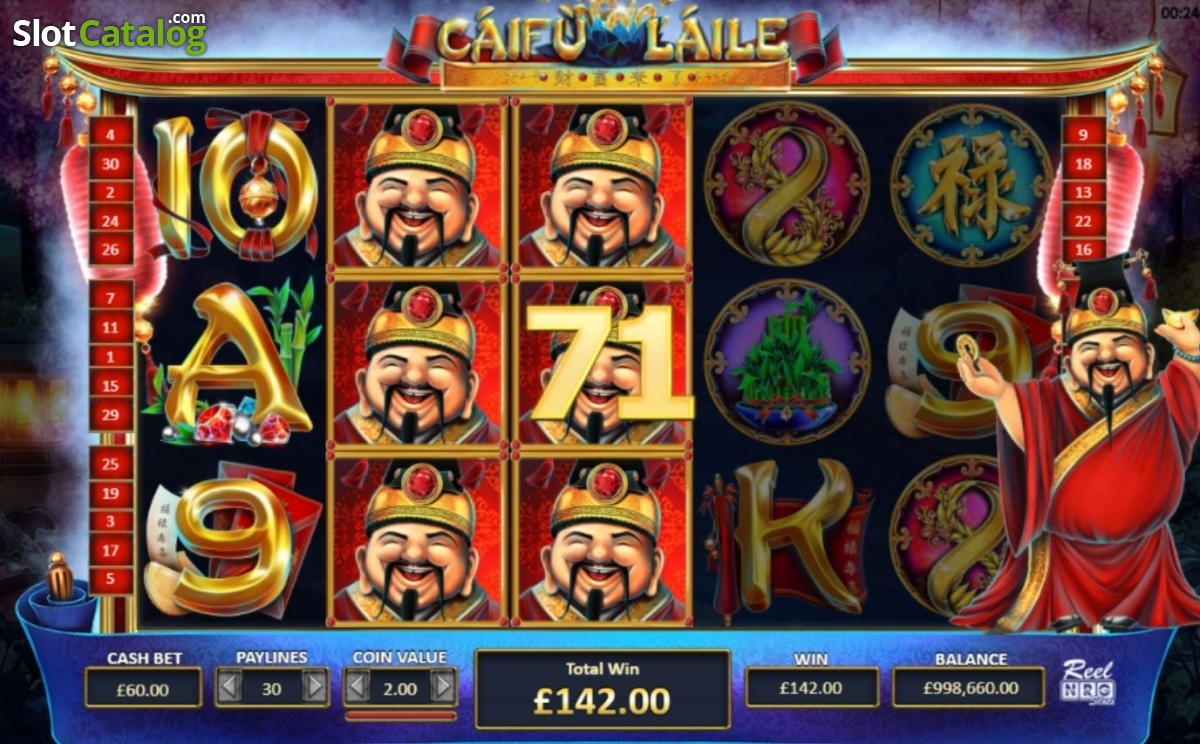Image resolution: width=1200 pixels, height=744 pixels.
Task: Select payline marker 16 on right
Action: 1084,249
